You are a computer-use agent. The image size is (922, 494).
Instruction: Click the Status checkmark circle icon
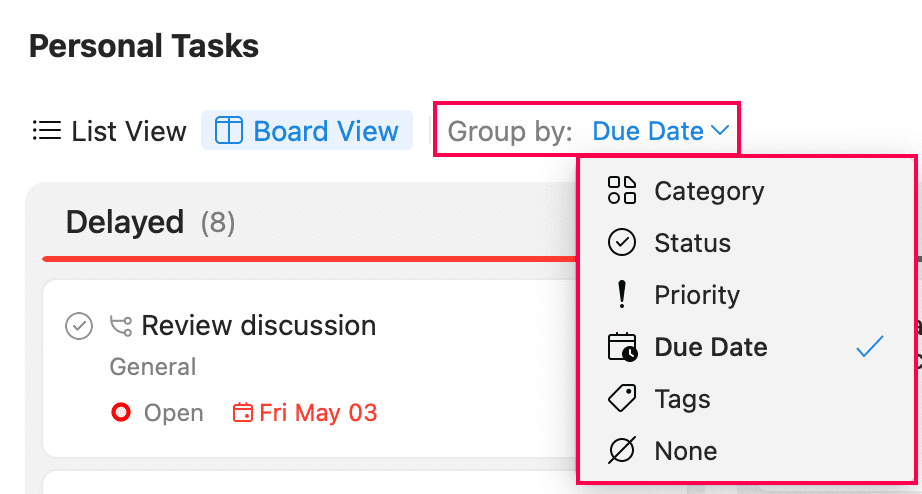(x=622, y=243)
